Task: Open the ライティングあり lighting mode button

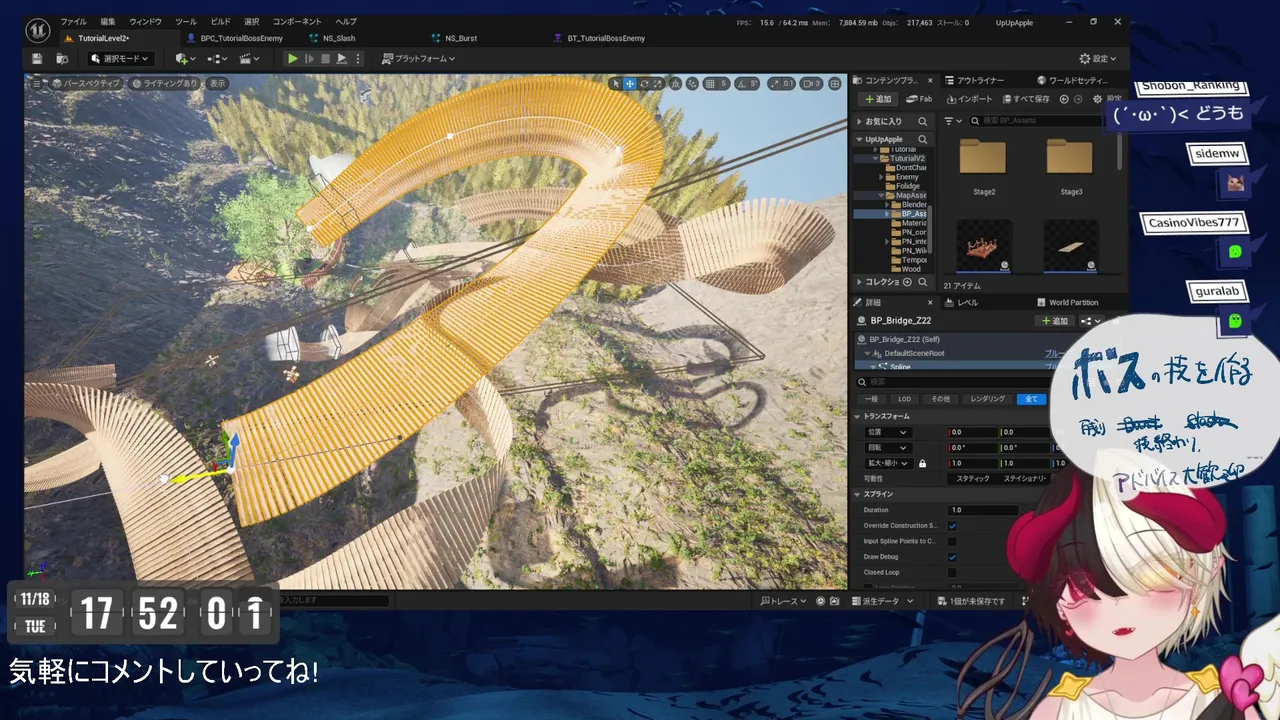Action: click(165, 84)
